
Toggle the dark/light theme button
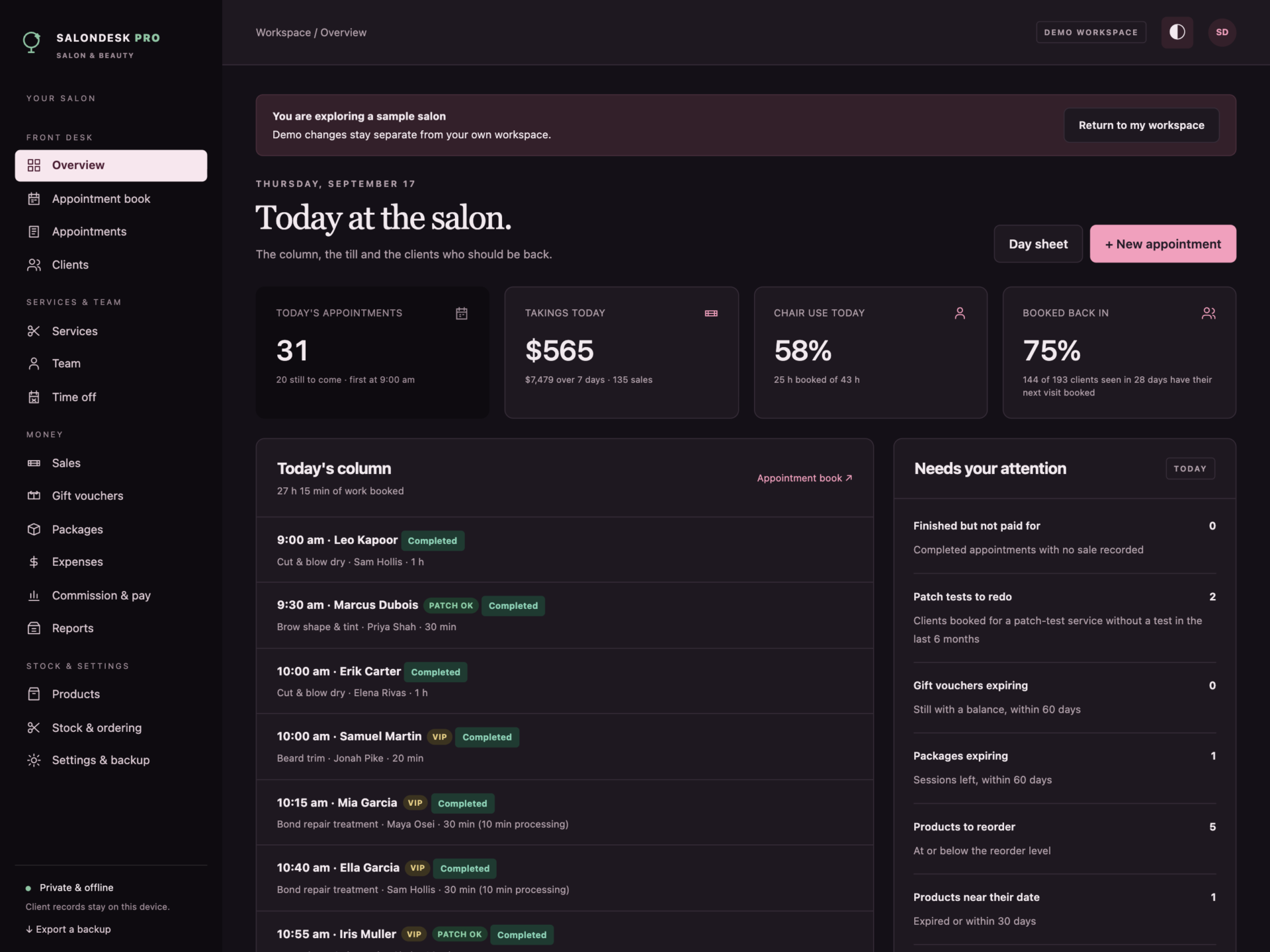[1177, 32]
